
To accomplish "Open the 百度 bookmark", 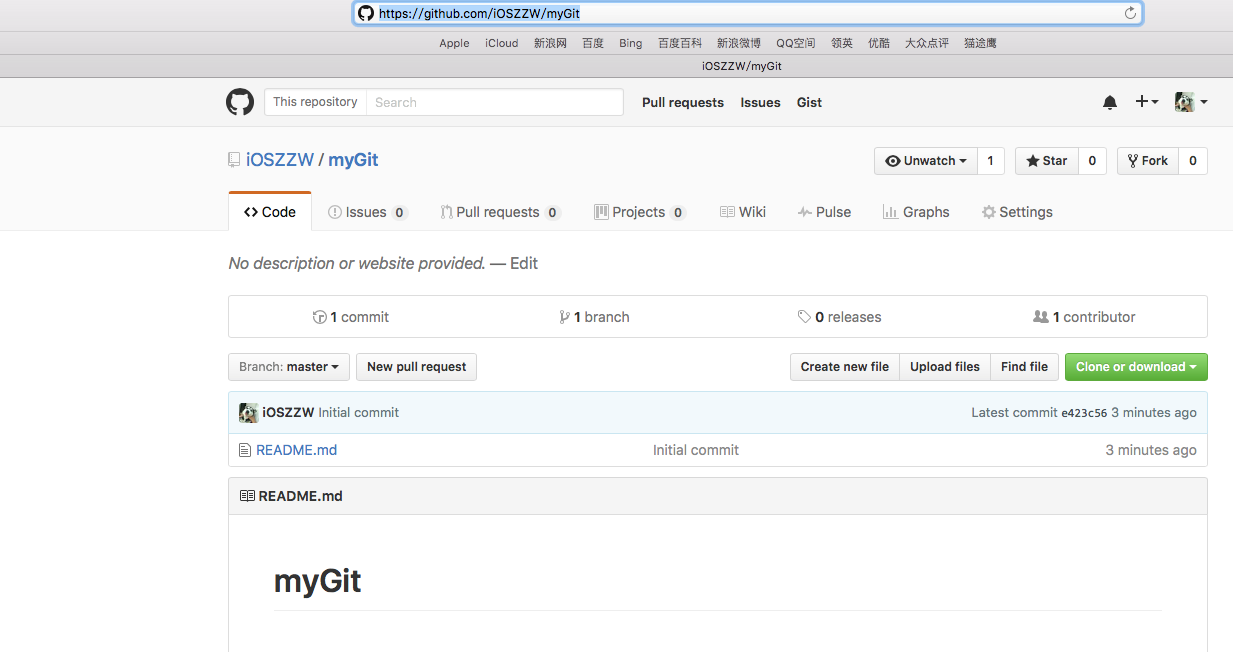I will click(593, 43).
